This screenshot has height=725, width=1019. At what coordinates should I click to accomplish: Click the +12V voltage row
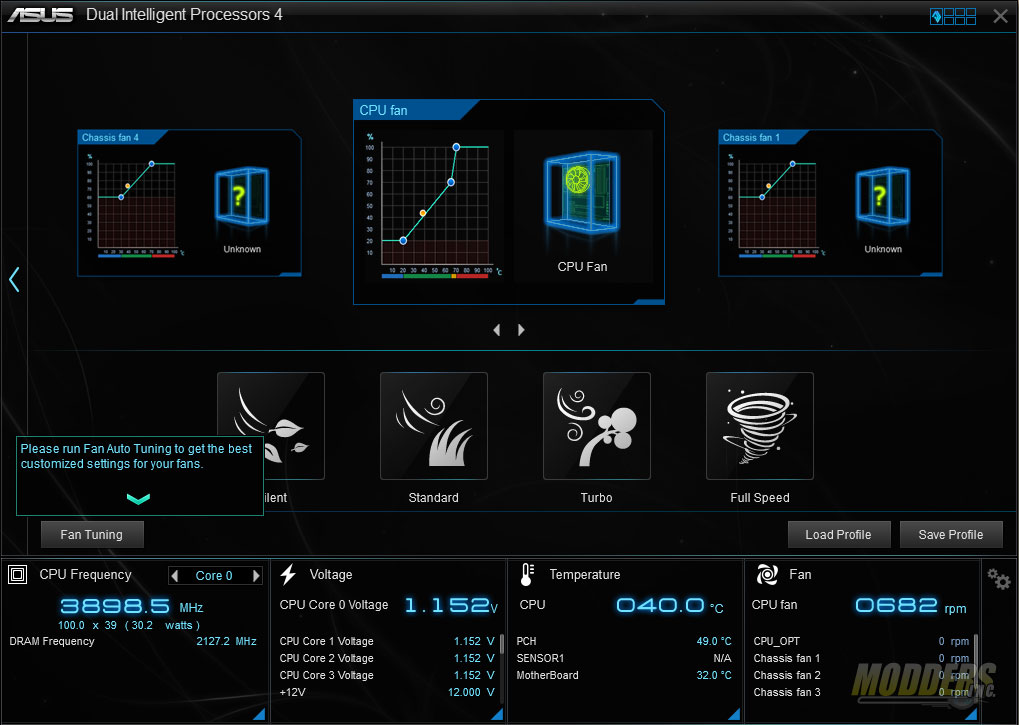[387, 692]
